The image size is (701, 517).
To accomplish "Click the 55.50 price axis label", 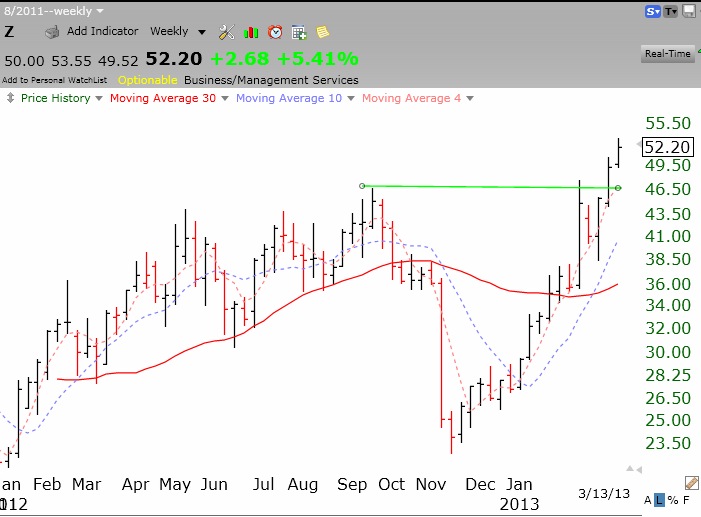I will click(668, 123).
